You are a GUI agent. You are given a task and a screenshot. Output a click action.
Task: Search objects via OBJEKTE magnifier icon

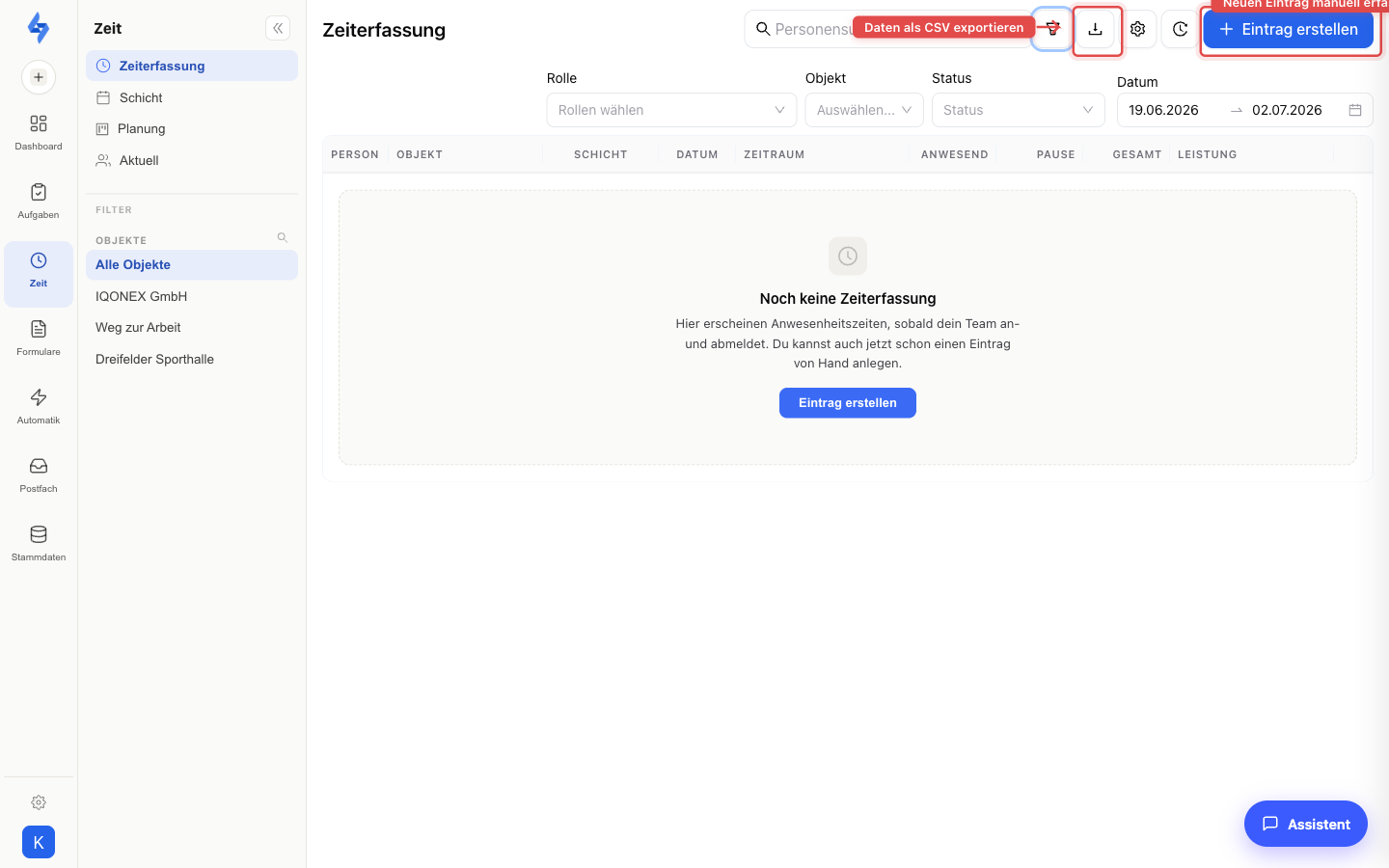[283, 237]
